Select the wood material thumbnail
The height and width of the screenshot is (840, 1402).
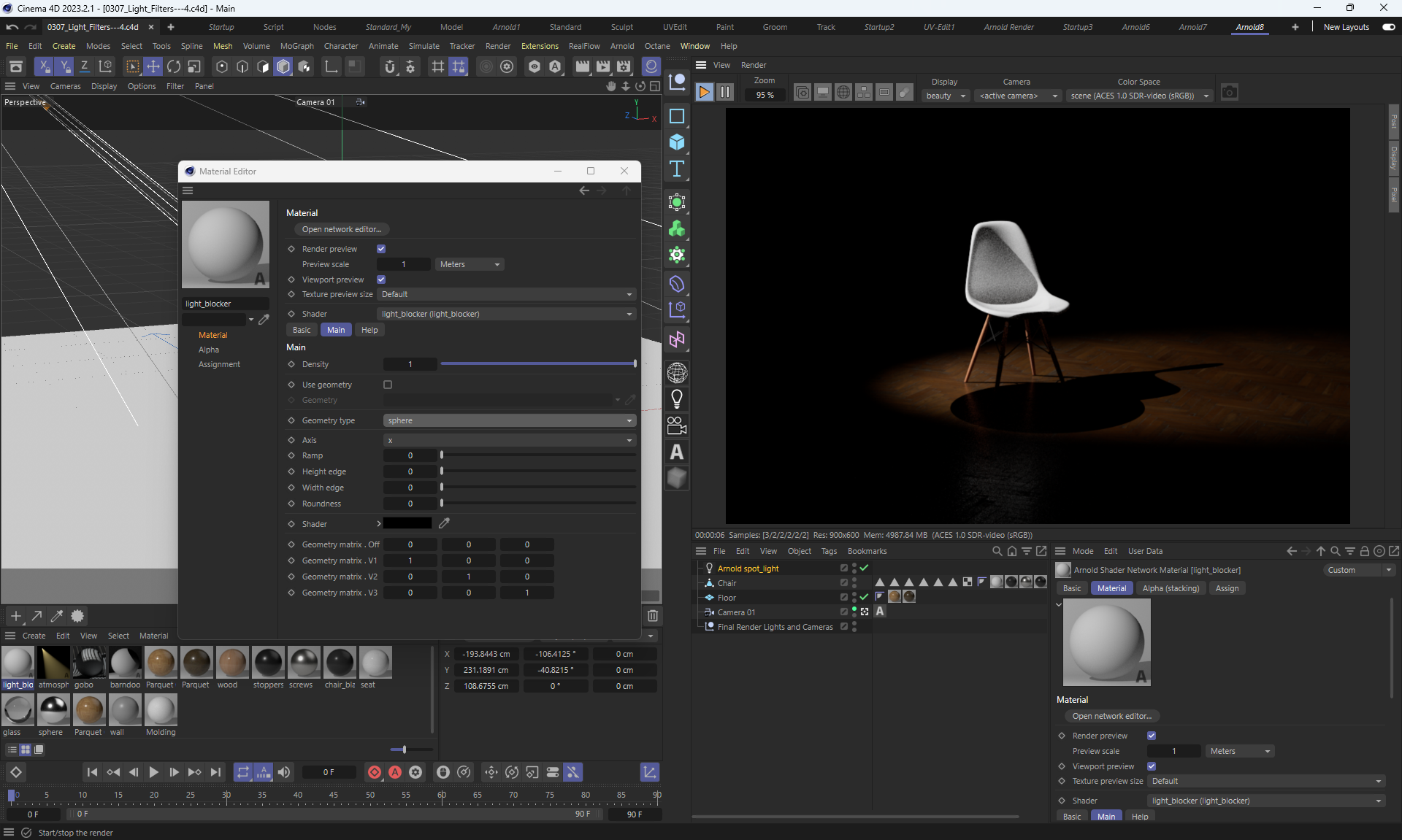tap(232, 663)
